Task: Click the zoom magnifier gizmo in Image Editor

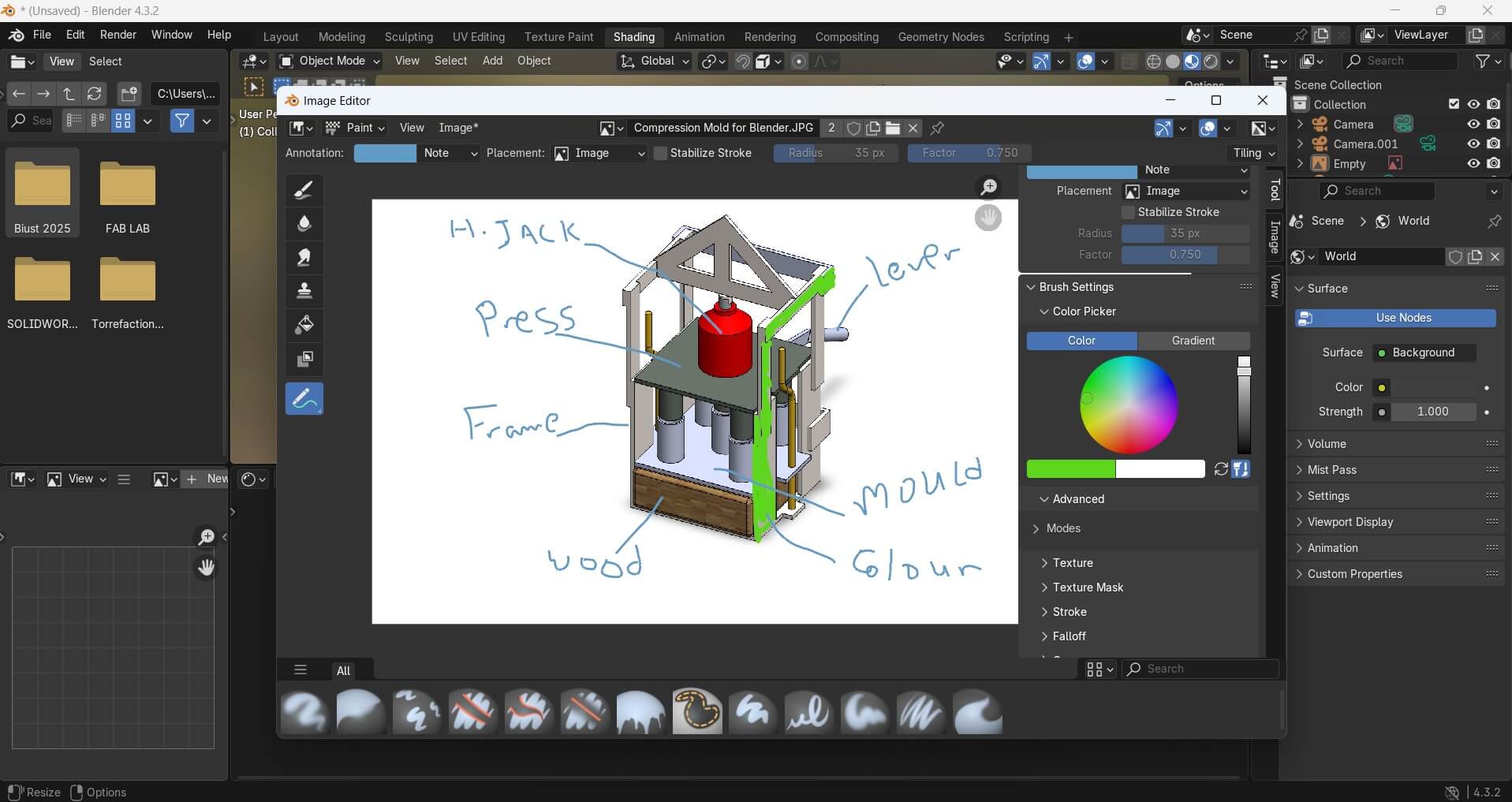Action: 988,187
